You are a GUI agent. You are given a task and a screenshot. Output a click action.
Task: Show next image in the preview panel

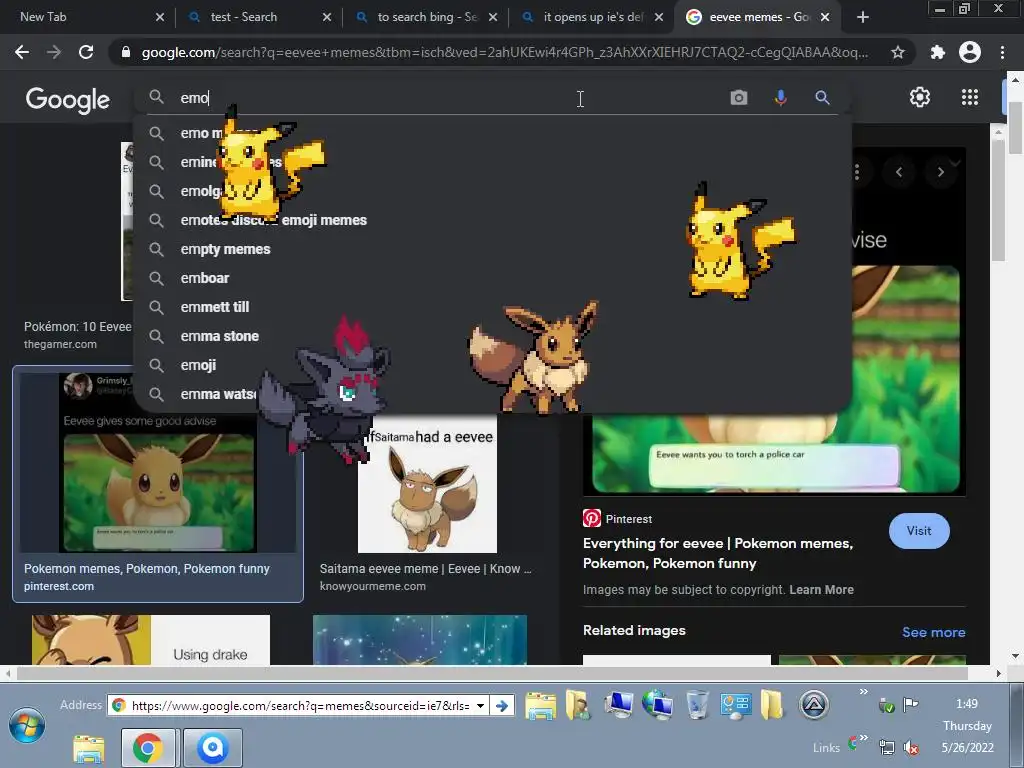[940, 172]
